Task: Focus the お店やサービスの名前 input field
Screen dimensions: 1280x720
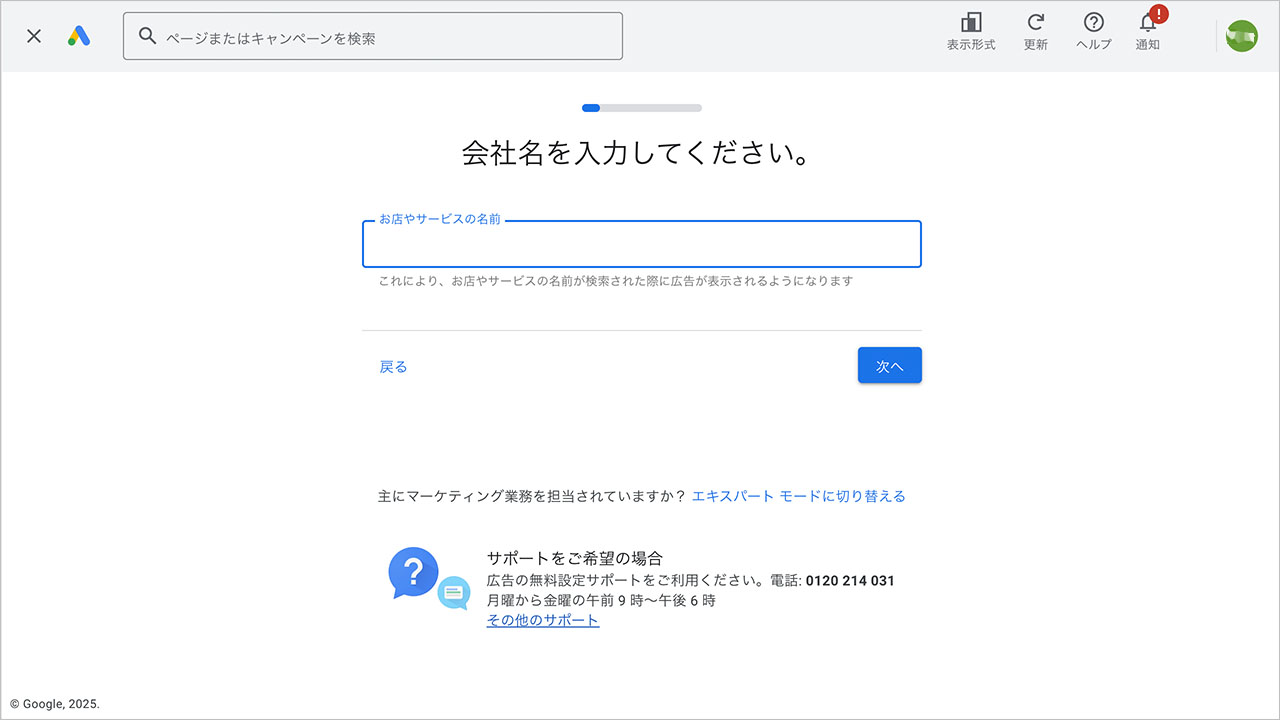Action: pos(641,244)
